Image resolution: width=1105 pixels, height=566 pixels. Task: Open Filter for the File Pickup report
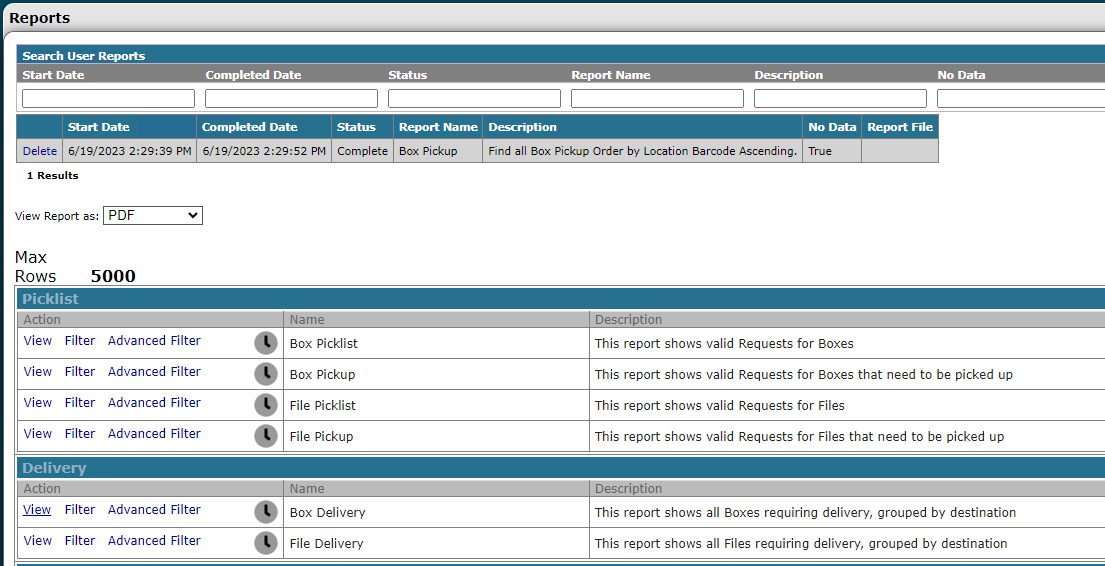coord(80,434)
